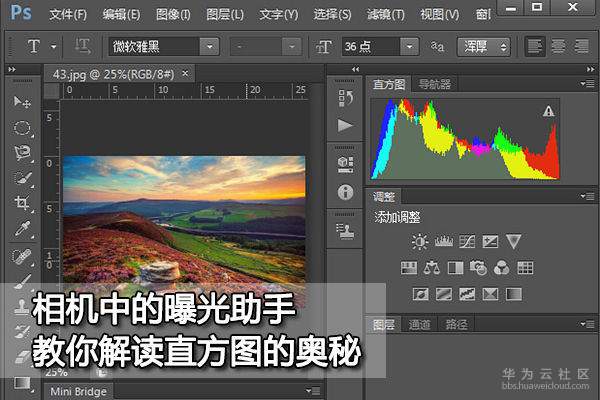This screenshot has height=400, width=600.
Task: Select the Polygonal Lasso tool
Action: tap(22, 153)
